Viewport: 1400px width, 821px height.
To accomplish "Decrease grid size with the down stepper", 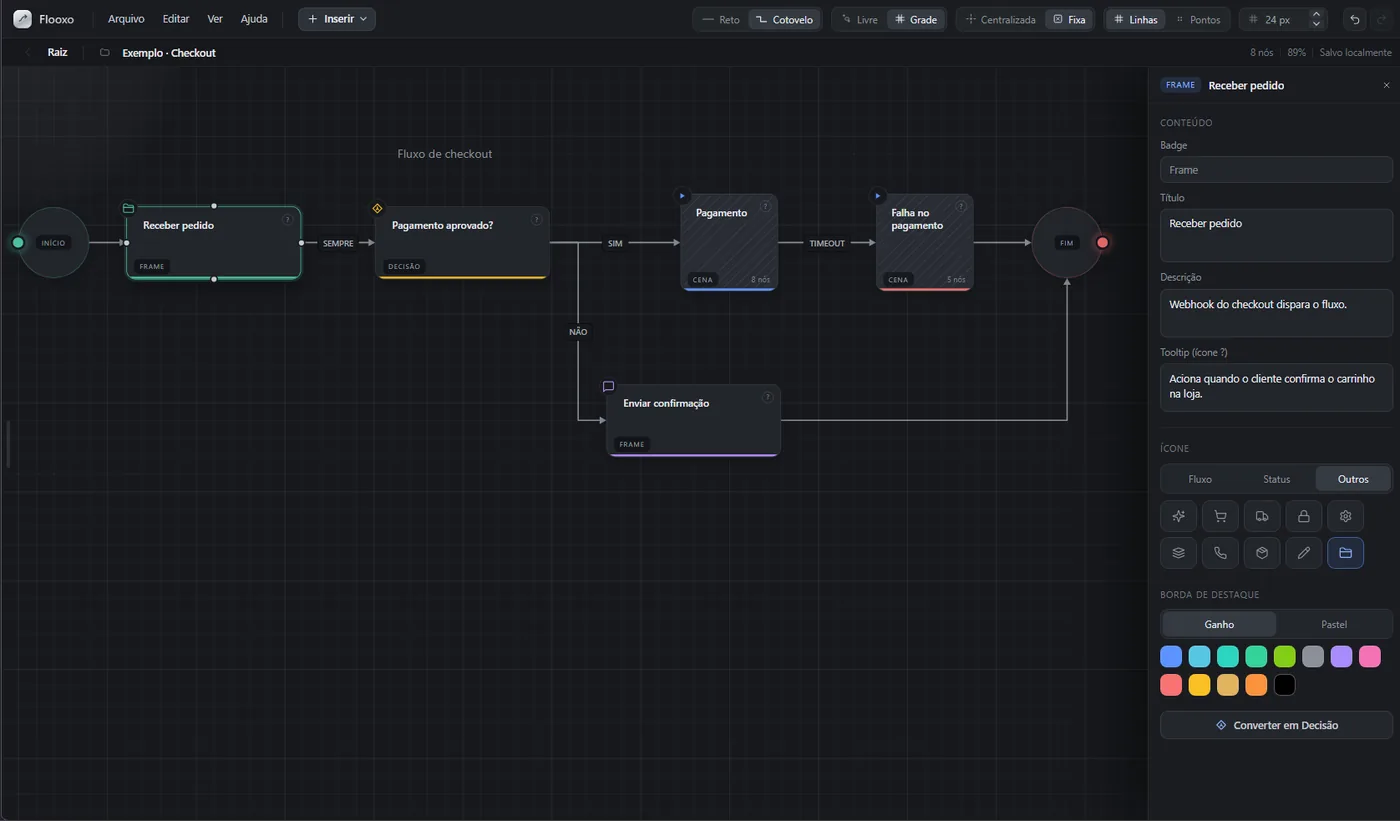I will pyautogui.click(x=1316, y=24).
